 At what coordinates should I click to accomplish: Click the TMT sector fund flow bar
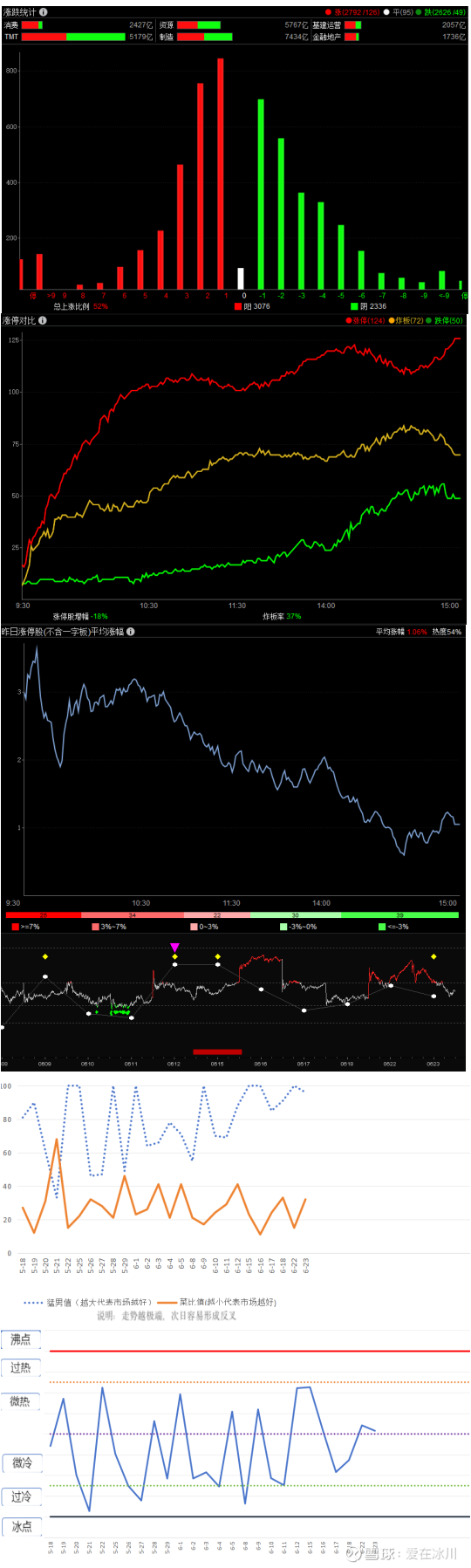click(73, 37)
